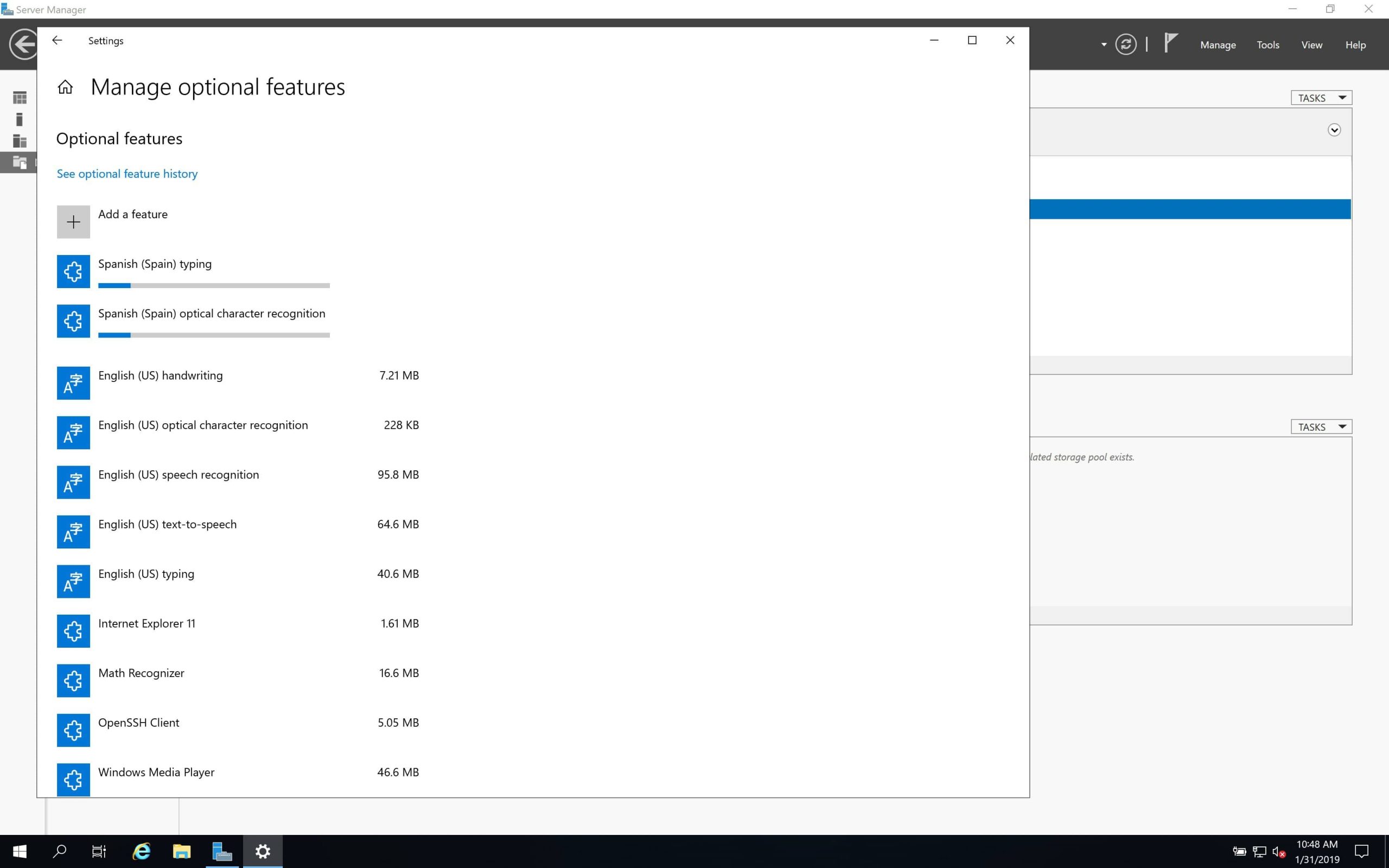Click the Settings back arrow
1389x868 pixels.
click(57, 40)
